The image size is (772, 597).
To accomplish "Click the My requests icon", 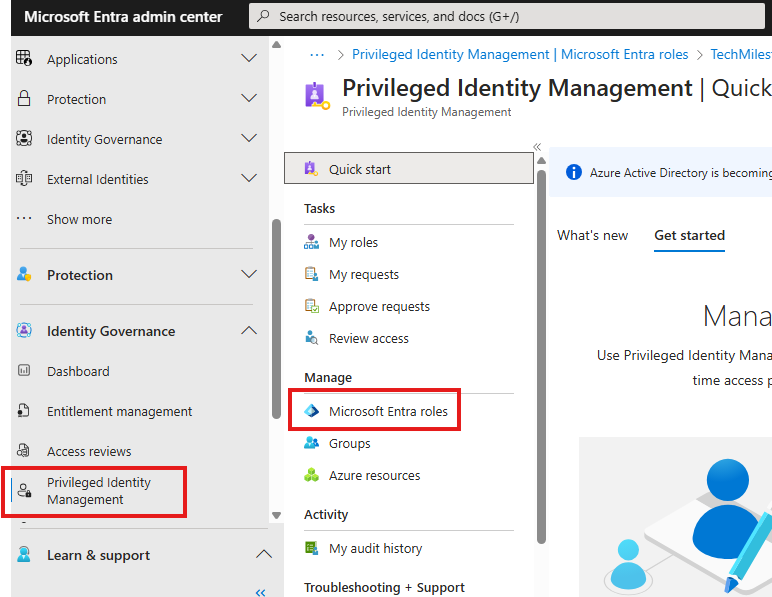I will tap(311, 274).
